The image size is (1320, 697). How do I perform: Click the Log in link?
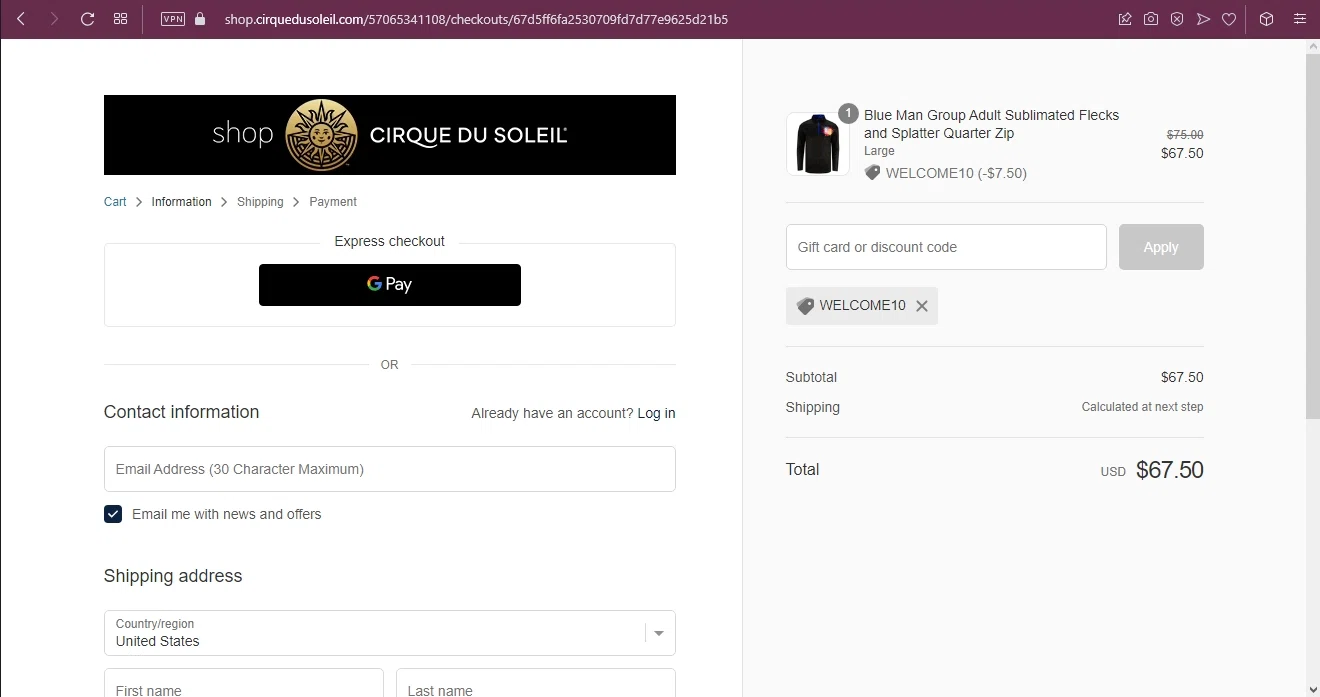click(x=656, y=413)
